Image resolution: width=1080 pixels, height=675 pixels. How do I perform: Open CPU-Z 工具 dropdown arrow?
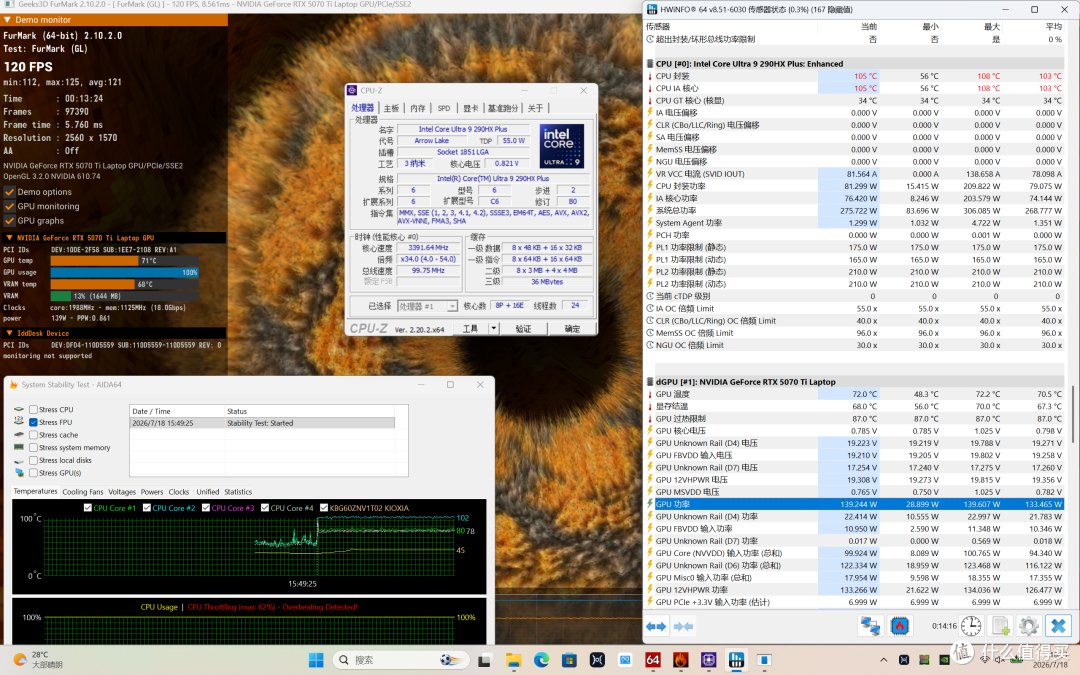(x=493, y=329)
